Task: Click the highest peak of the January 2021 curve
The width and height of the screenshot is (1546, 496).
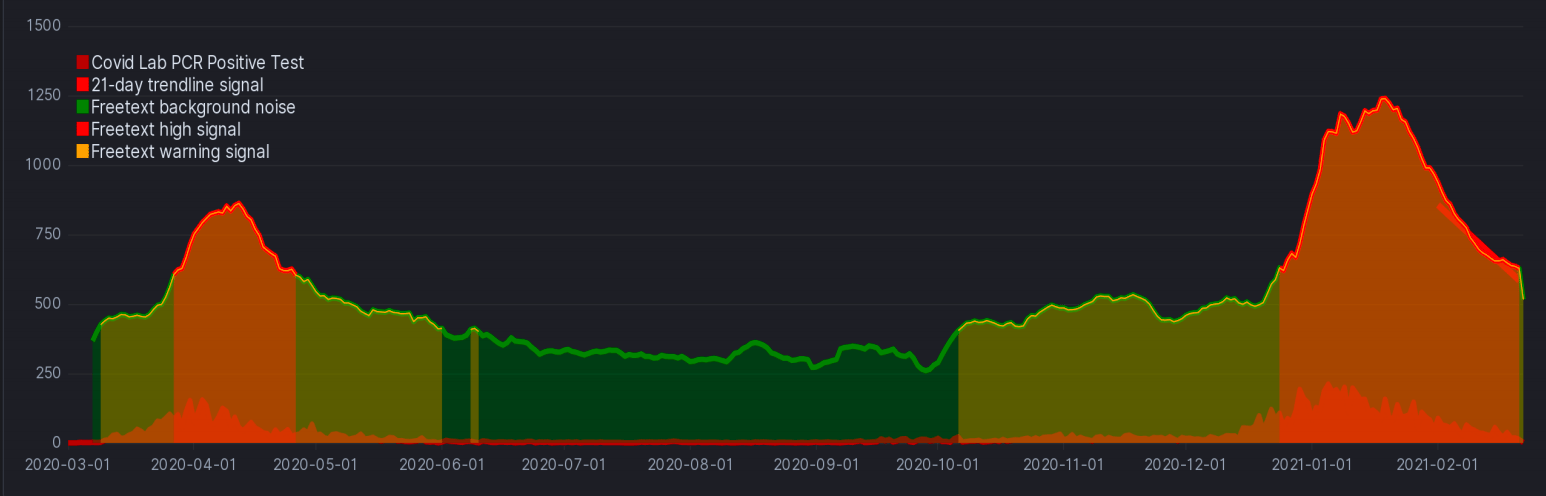Action: coord(1383,98)
